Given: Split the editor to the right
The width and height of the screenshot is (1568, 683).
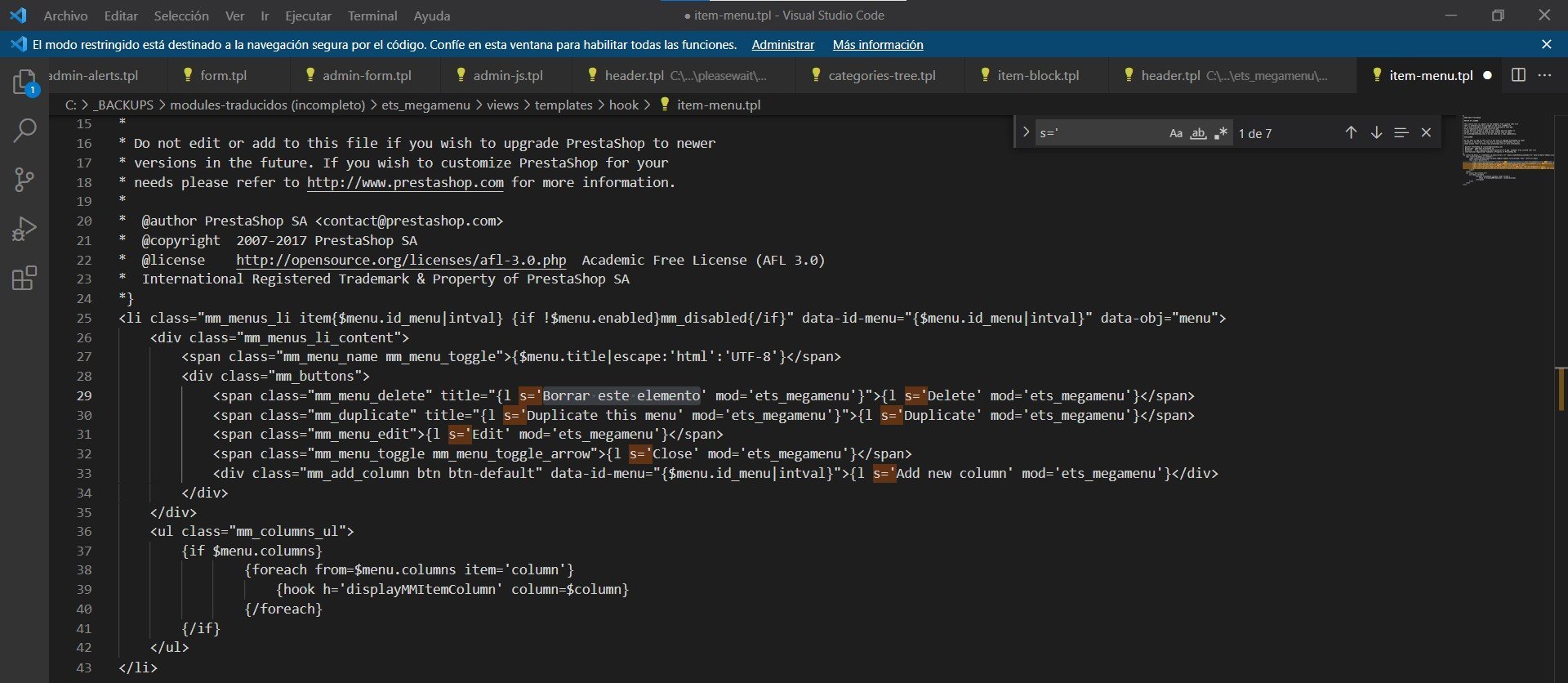Looking at the screenshot, I should coord(1518,75).
